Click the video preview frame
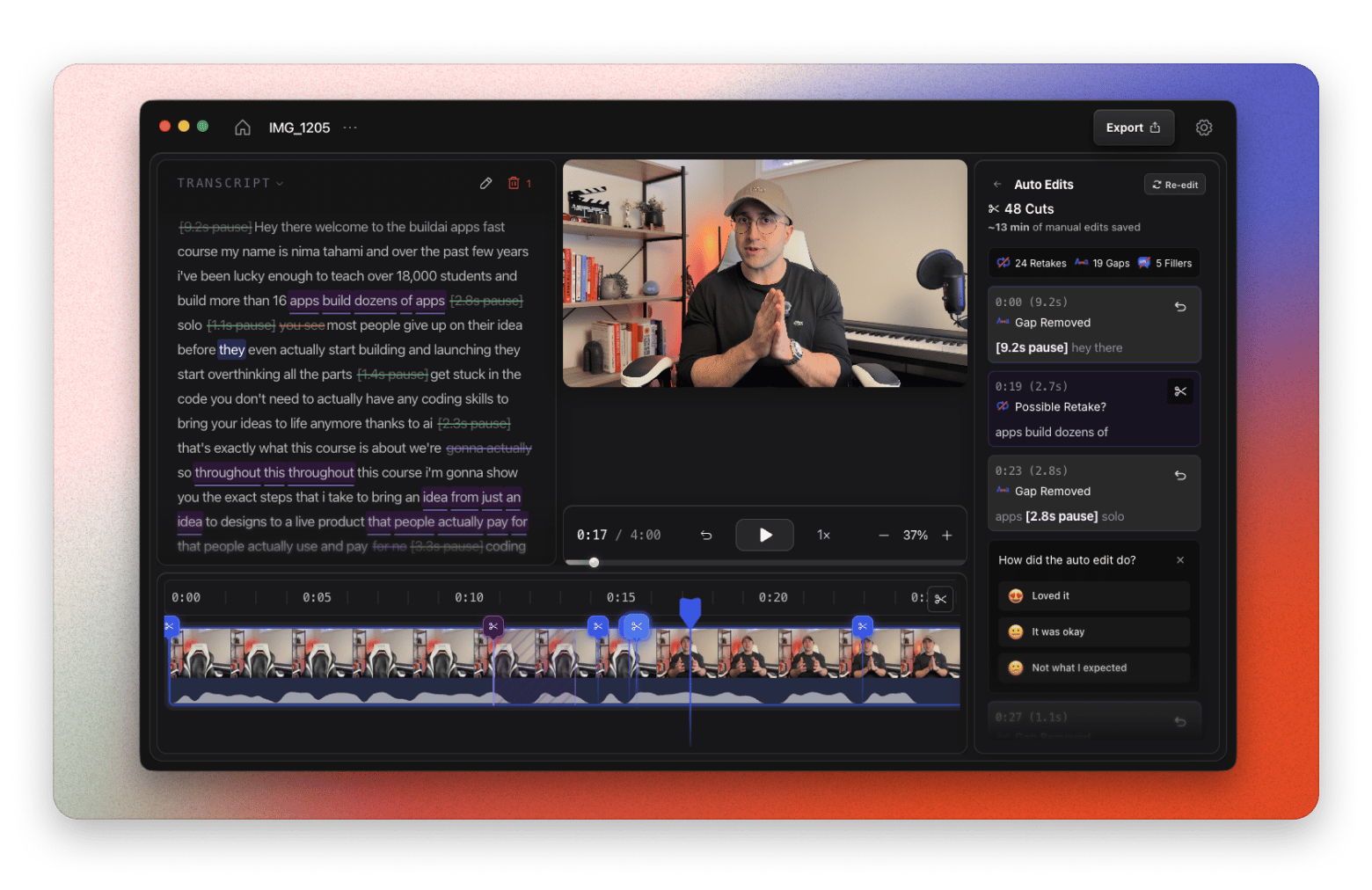This screenshot has width=1372, height=890. click(x=765, y=274)
